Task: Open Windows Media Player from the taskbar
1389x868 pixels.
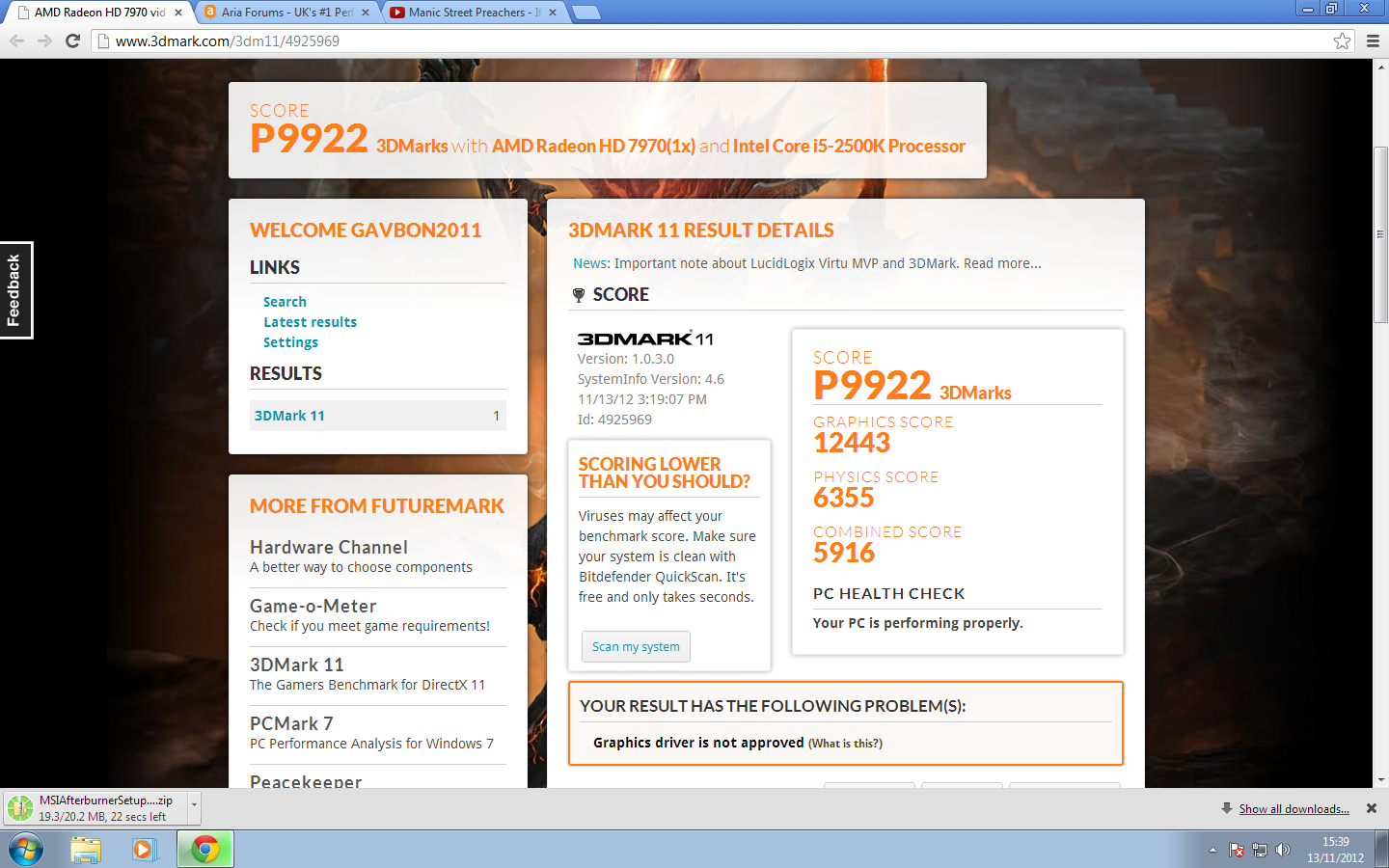Action: click(145, 850)
